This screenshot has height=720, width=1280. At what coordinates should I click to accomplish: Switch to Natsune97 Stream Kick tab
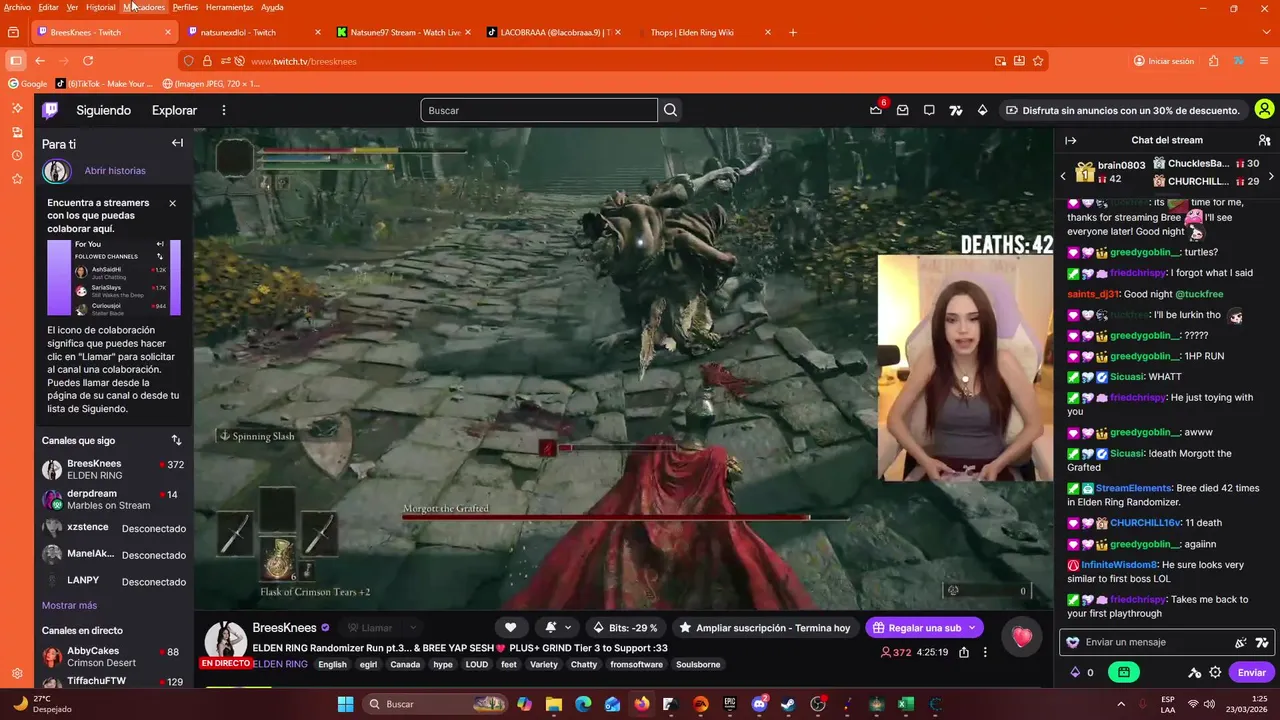pyautogui.click(x=404, y=32)
